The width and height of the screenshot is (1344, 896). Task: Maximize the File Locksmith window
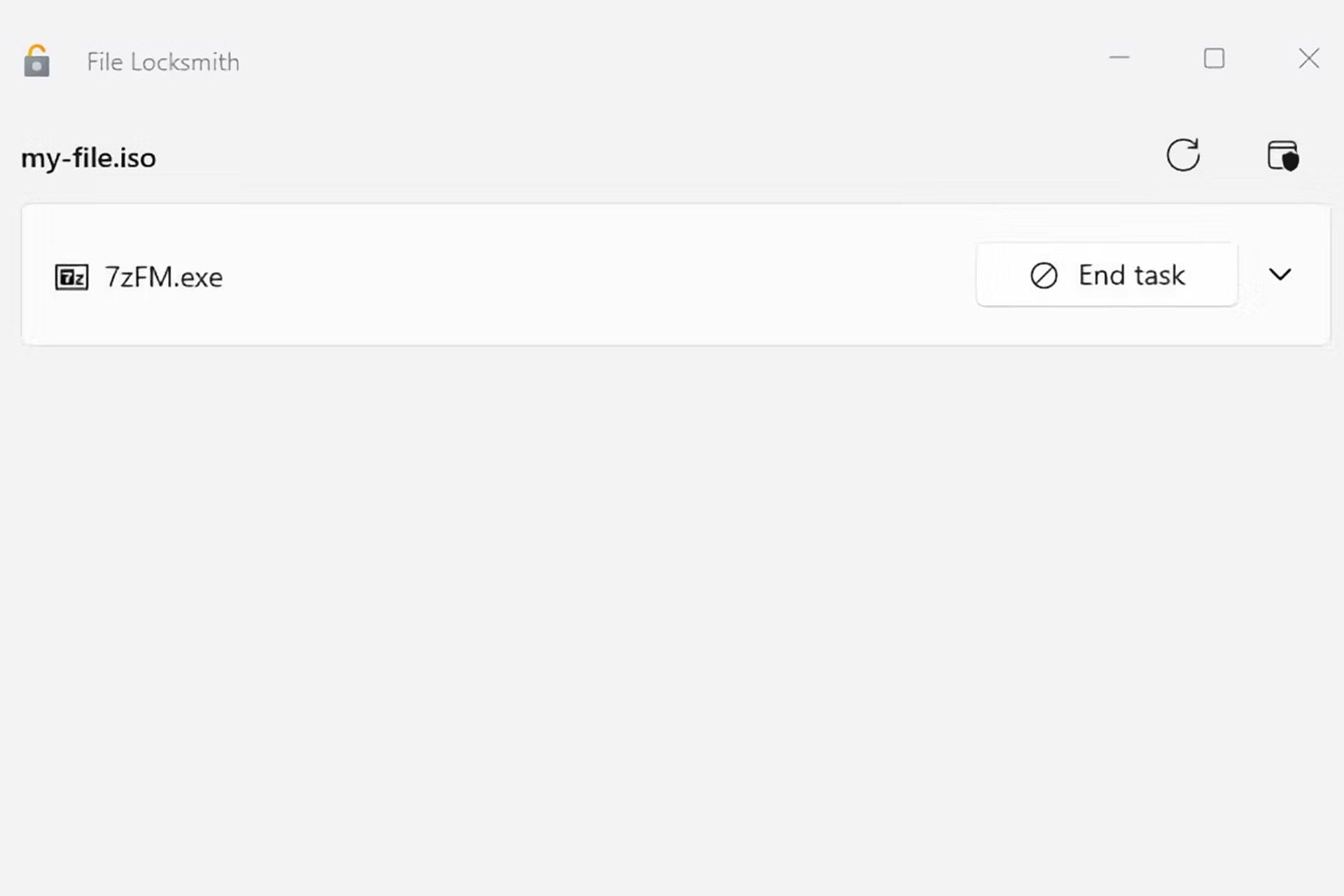tap(1214, 58)
